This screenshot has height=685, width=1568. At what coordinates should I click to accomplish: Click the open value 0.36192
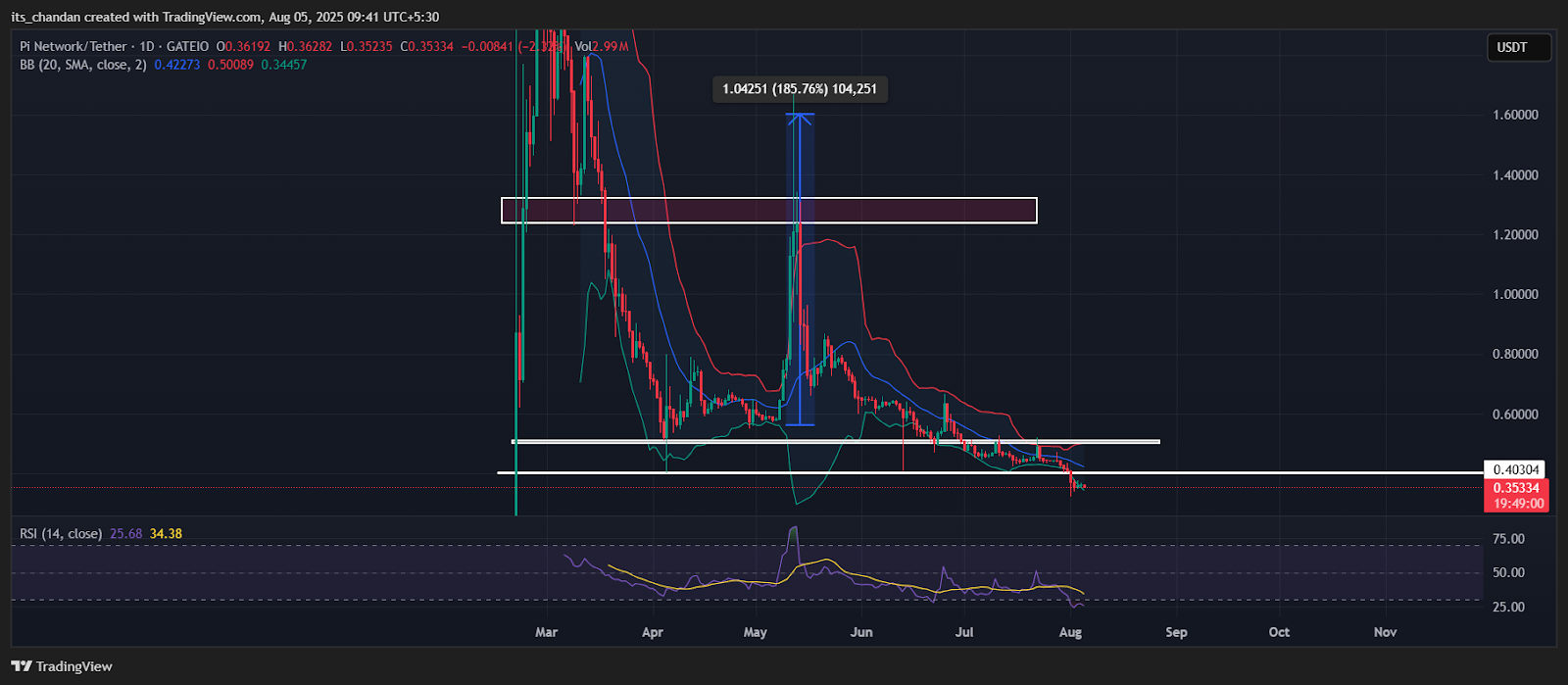click(x=248, y=46)
